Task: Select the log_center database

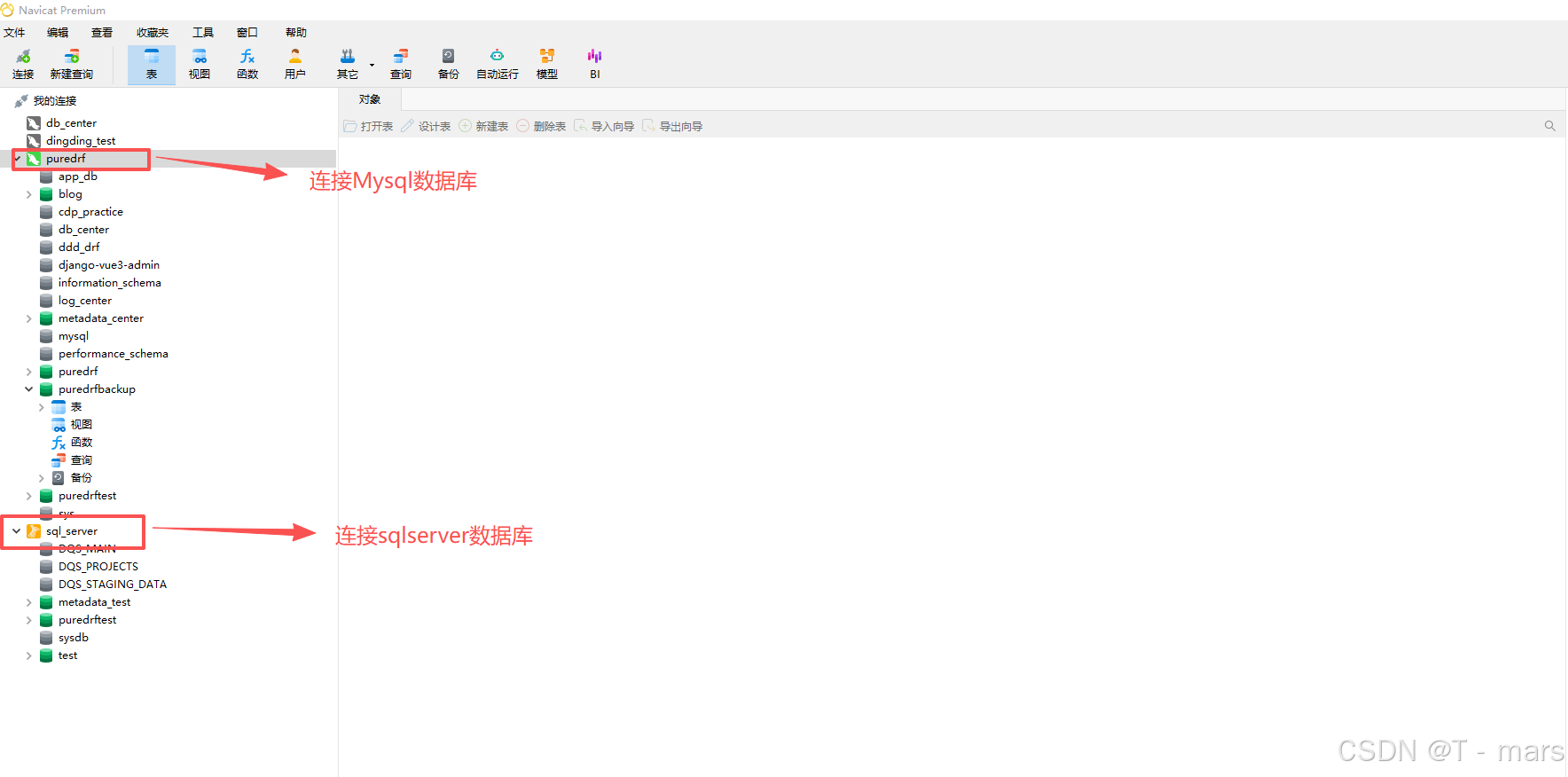Action: tap(85, 301)
